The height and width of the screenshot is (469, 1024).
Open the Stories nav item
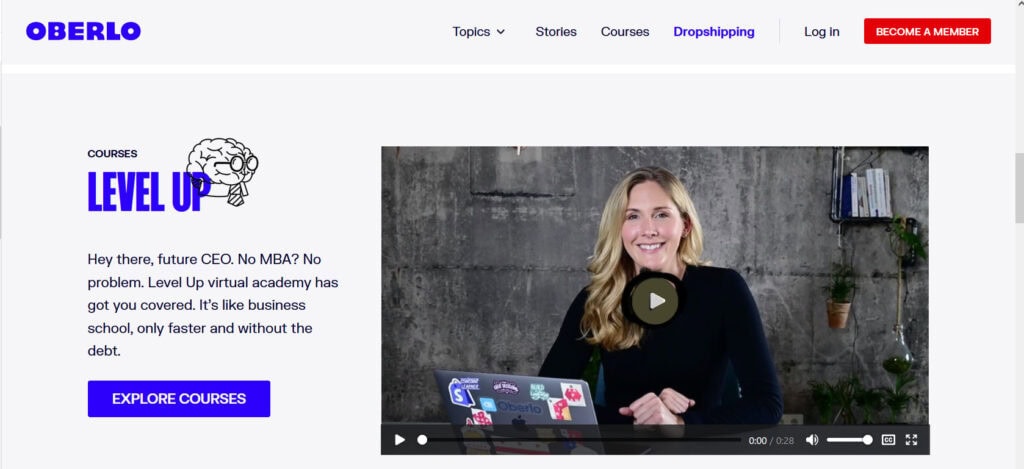coord(556,31)
